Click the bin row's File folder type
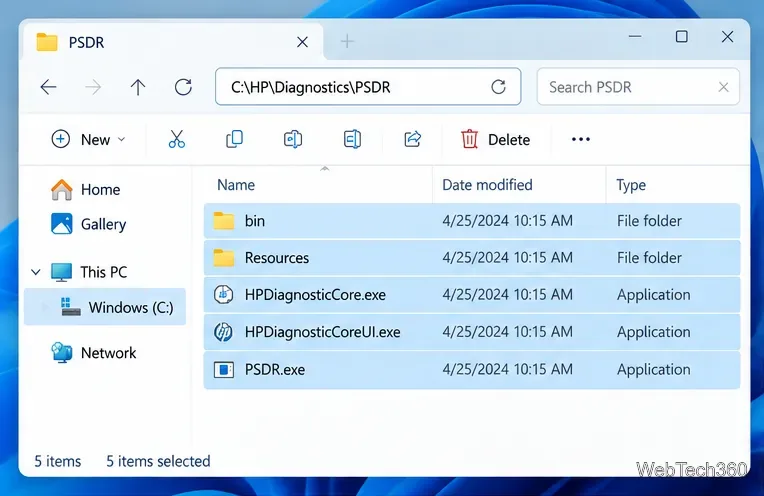This screenshot has width=764, height=496. pos(649,221)
